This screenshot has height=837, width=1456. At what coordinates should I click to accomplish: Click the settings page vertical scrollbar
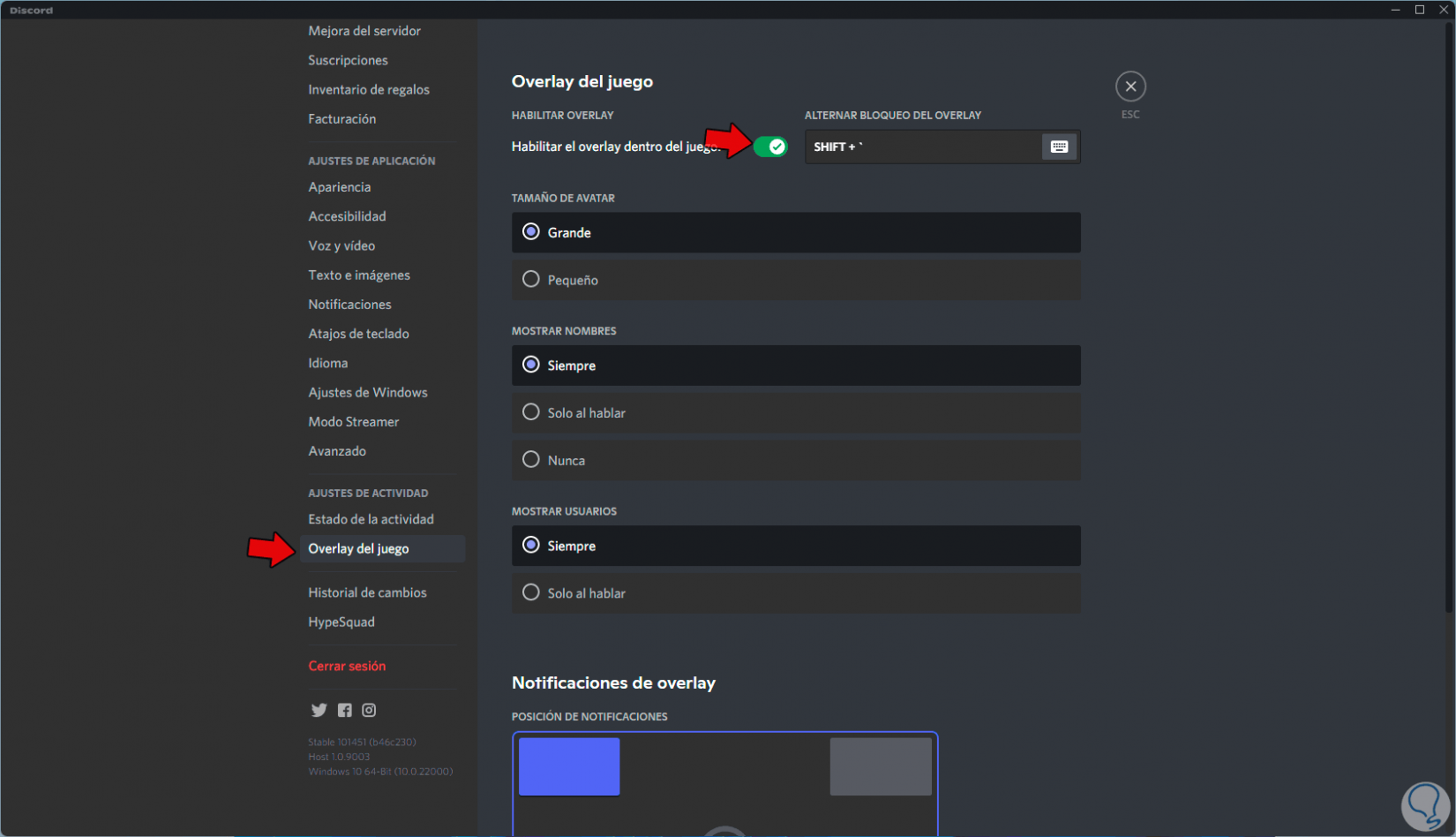(1450, 318)
